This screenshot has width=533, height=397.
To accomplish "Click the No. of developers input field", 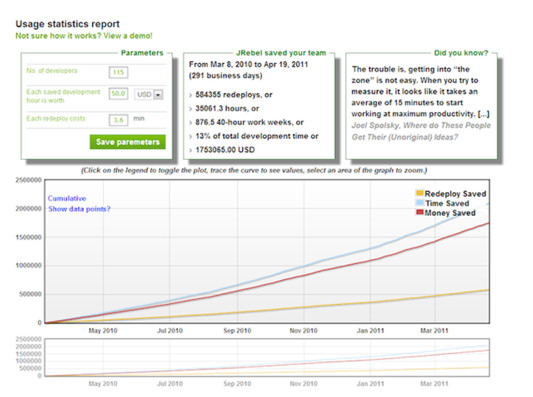I will pyautogui.click(x=118, y=72).
